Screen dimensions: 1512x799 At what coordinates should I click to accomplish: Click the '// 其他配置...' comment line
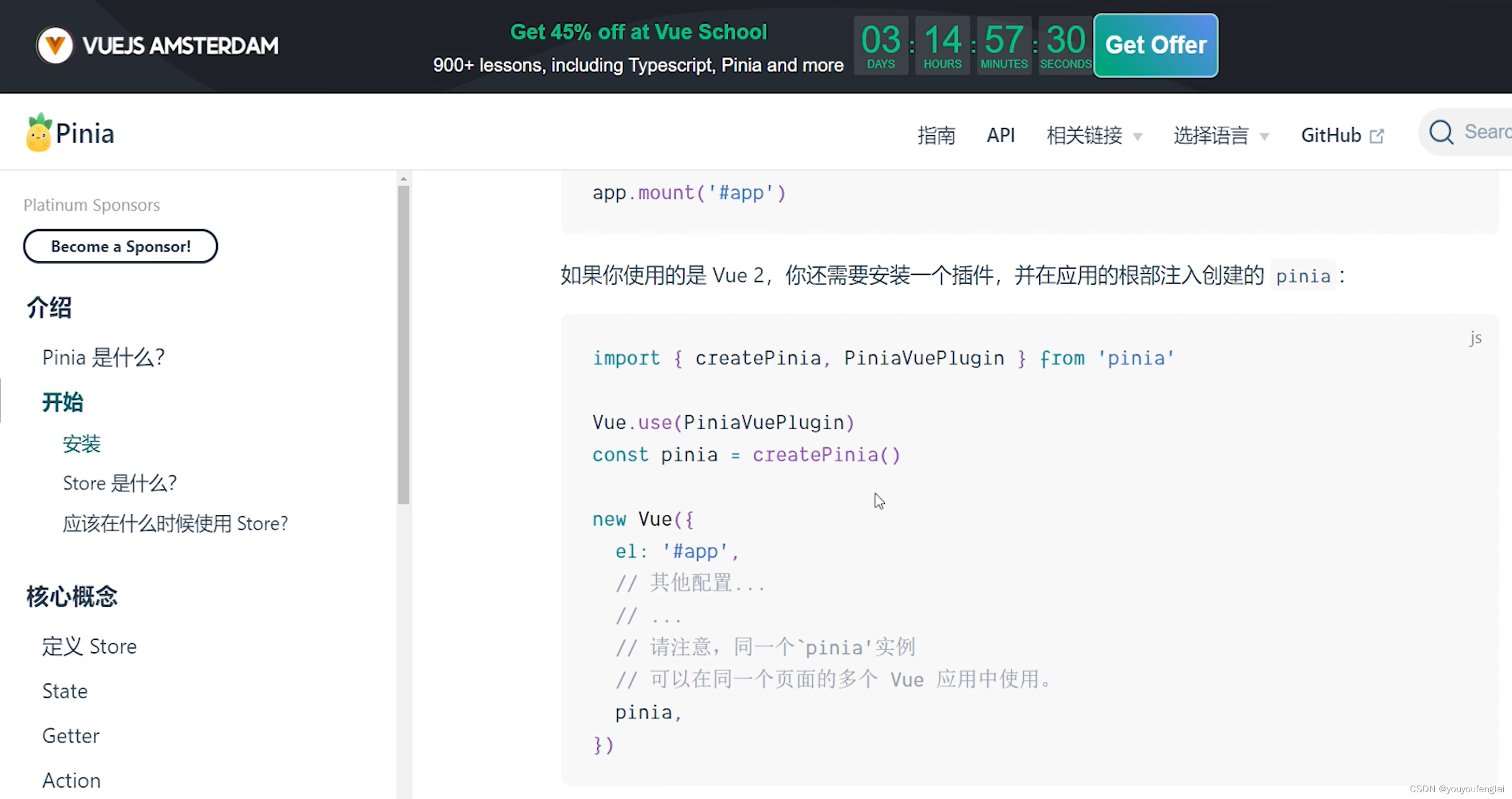point(690,582)
